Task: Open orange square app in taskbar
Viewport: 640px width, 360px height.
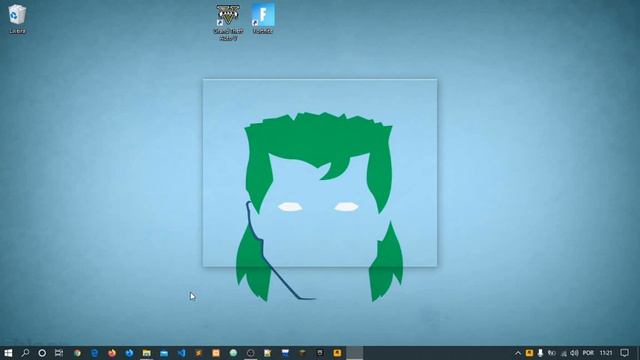Action: [216, 353]
